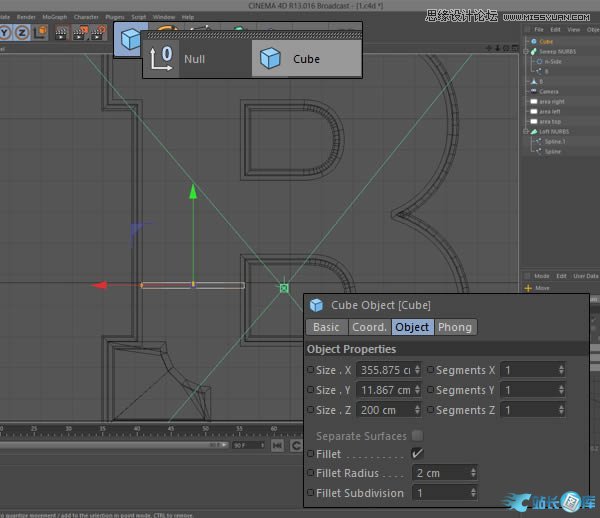The height and width of the screenshot is (518, 600).
Task: Toggle the Fillet checkbox
Action: coord(417,454)
